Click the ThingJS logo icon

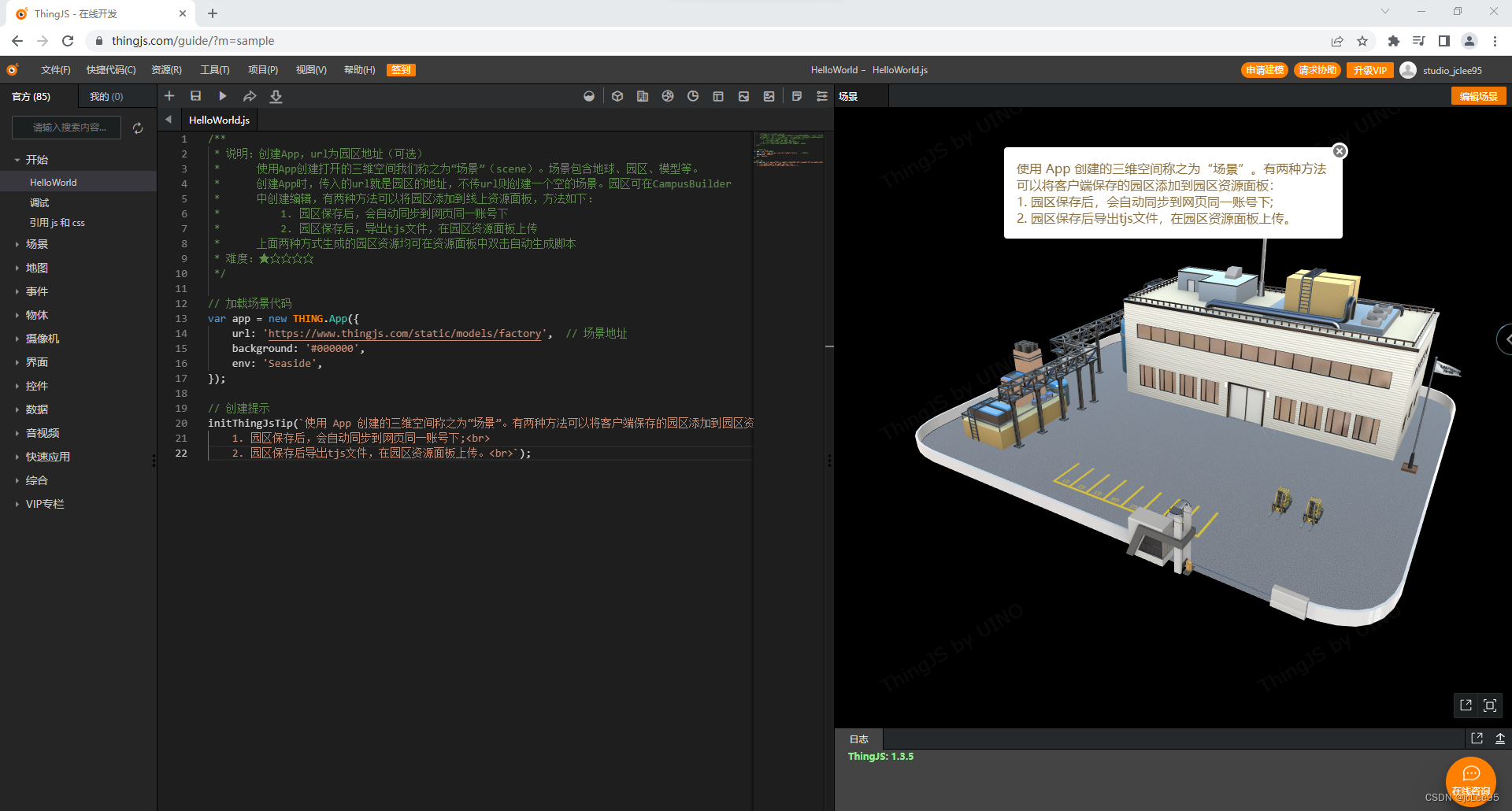point(13,70)
